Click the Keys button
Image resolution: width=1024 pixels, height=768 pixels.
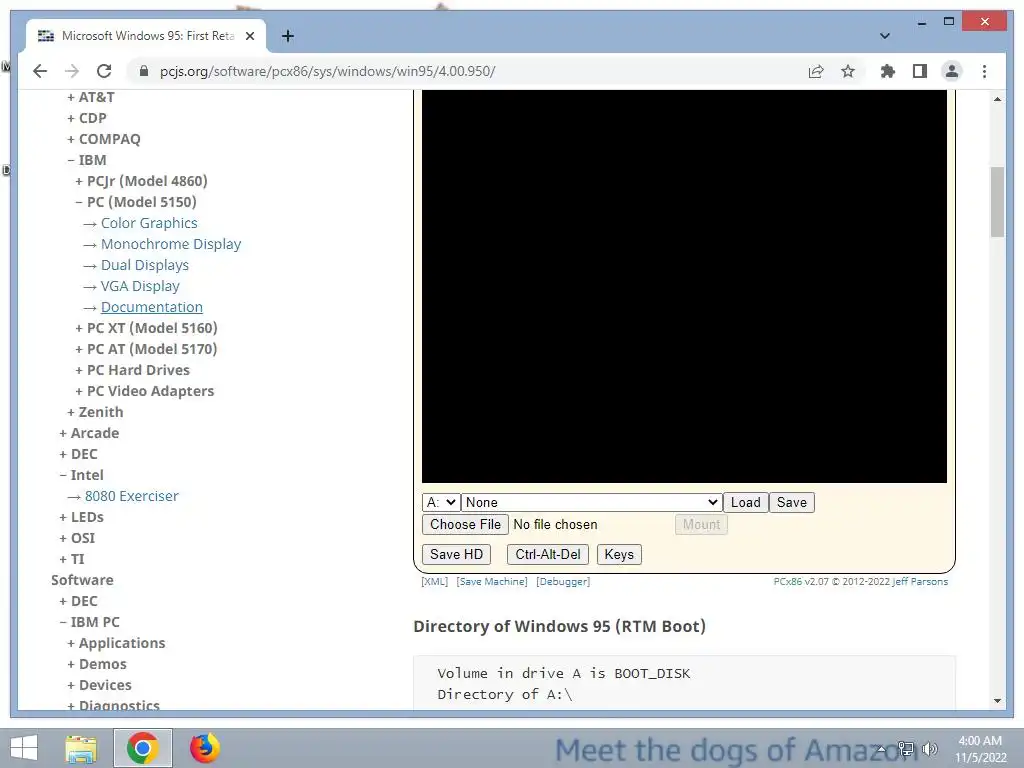pos(619,554)
